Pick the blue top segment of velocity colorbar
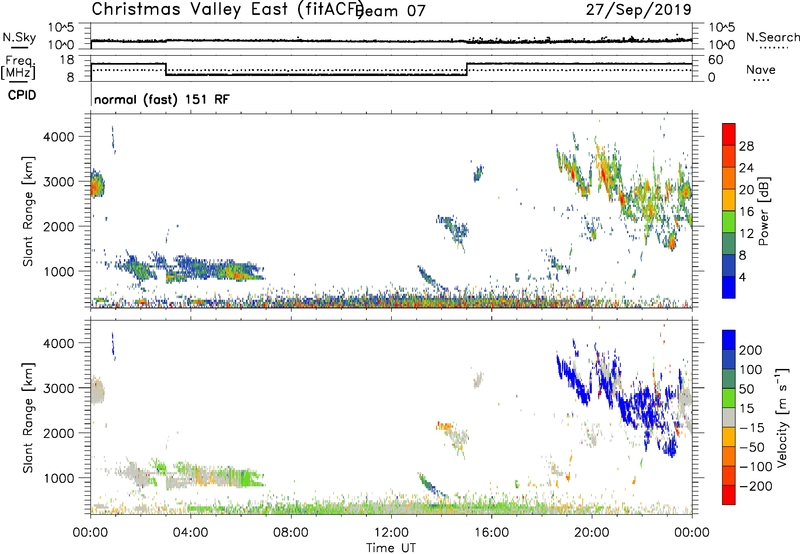The image size is (800, 554). point(729,340)
